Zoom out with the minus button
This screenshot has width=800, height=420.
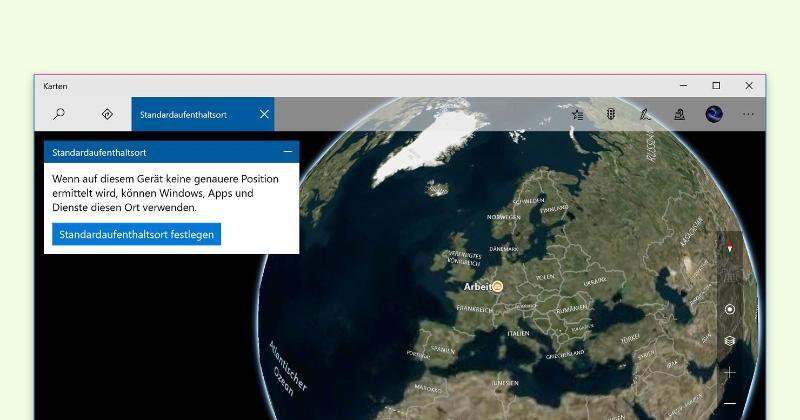730,403
